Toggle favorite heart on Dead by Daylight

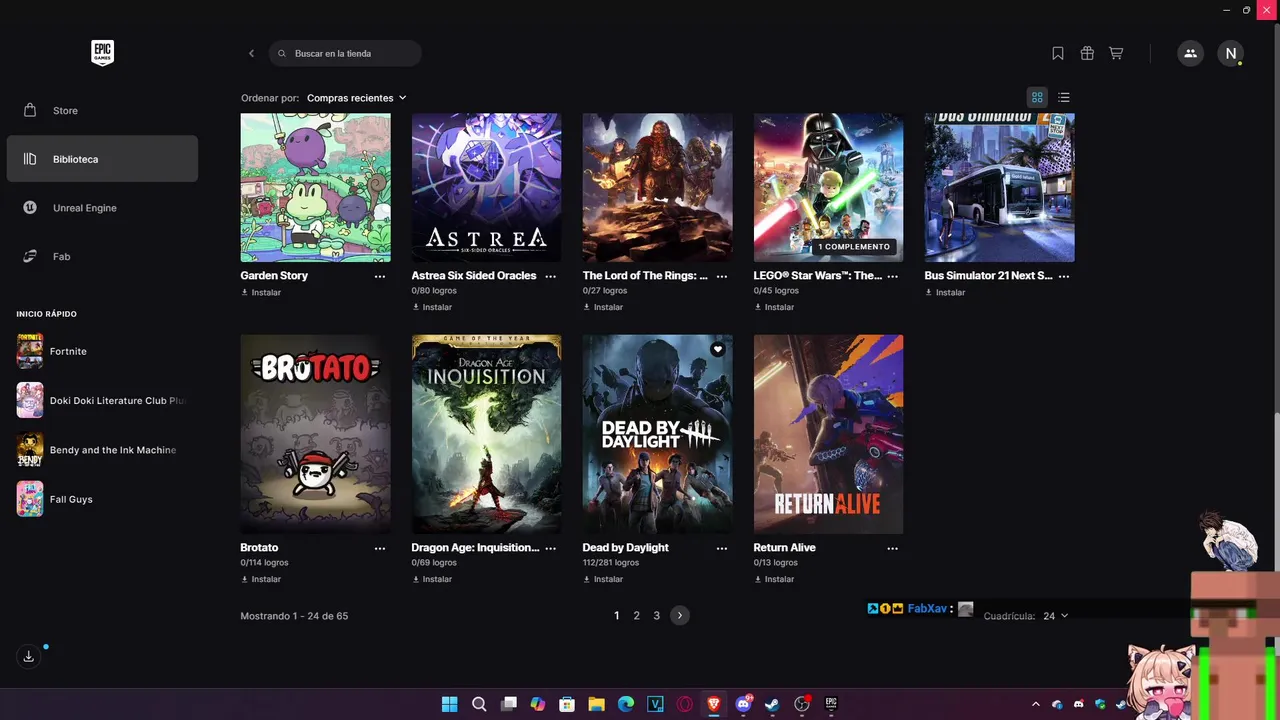(x=717, y=349)
